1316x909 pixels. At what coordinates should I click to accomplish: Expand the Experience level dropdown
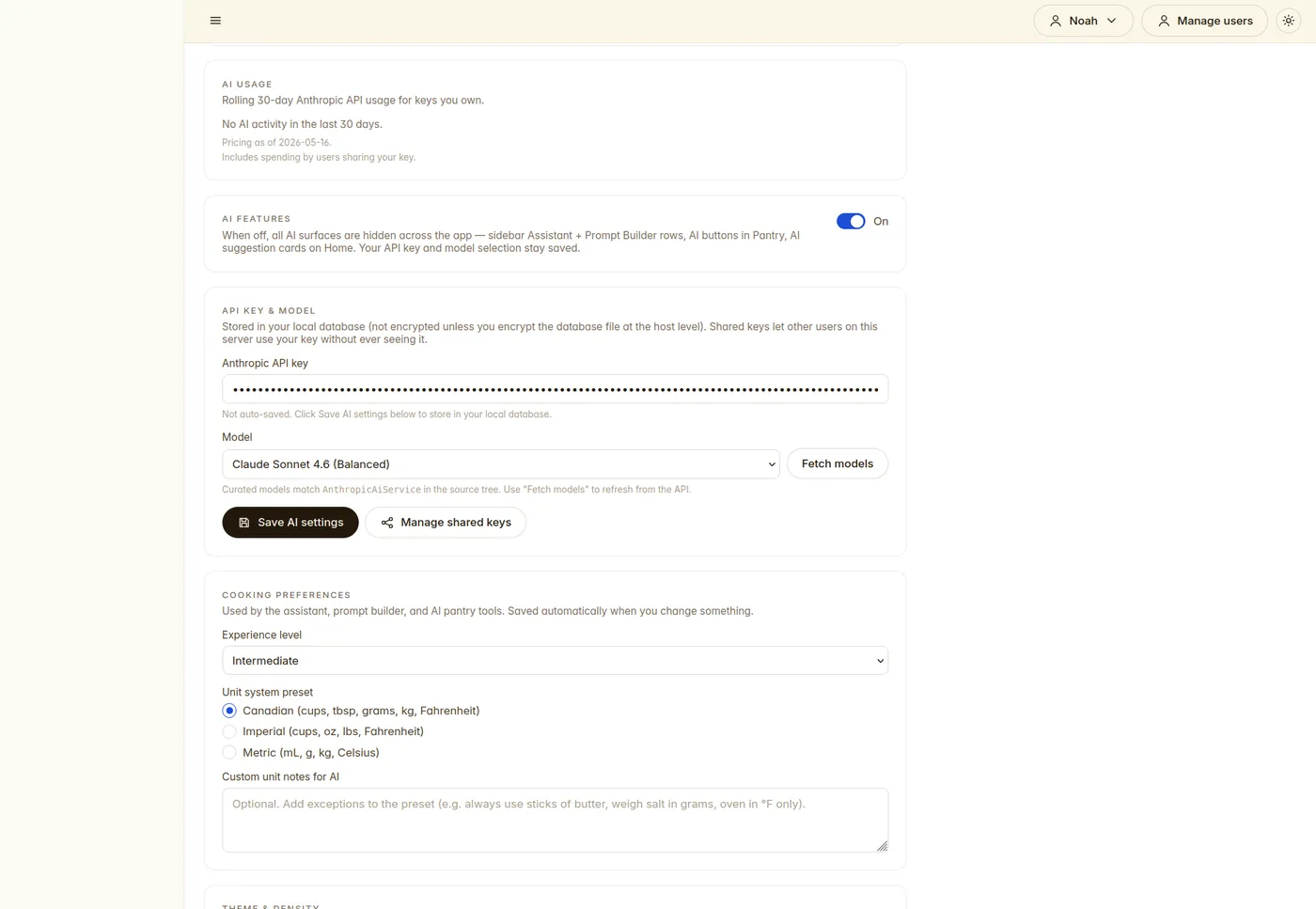555,661
